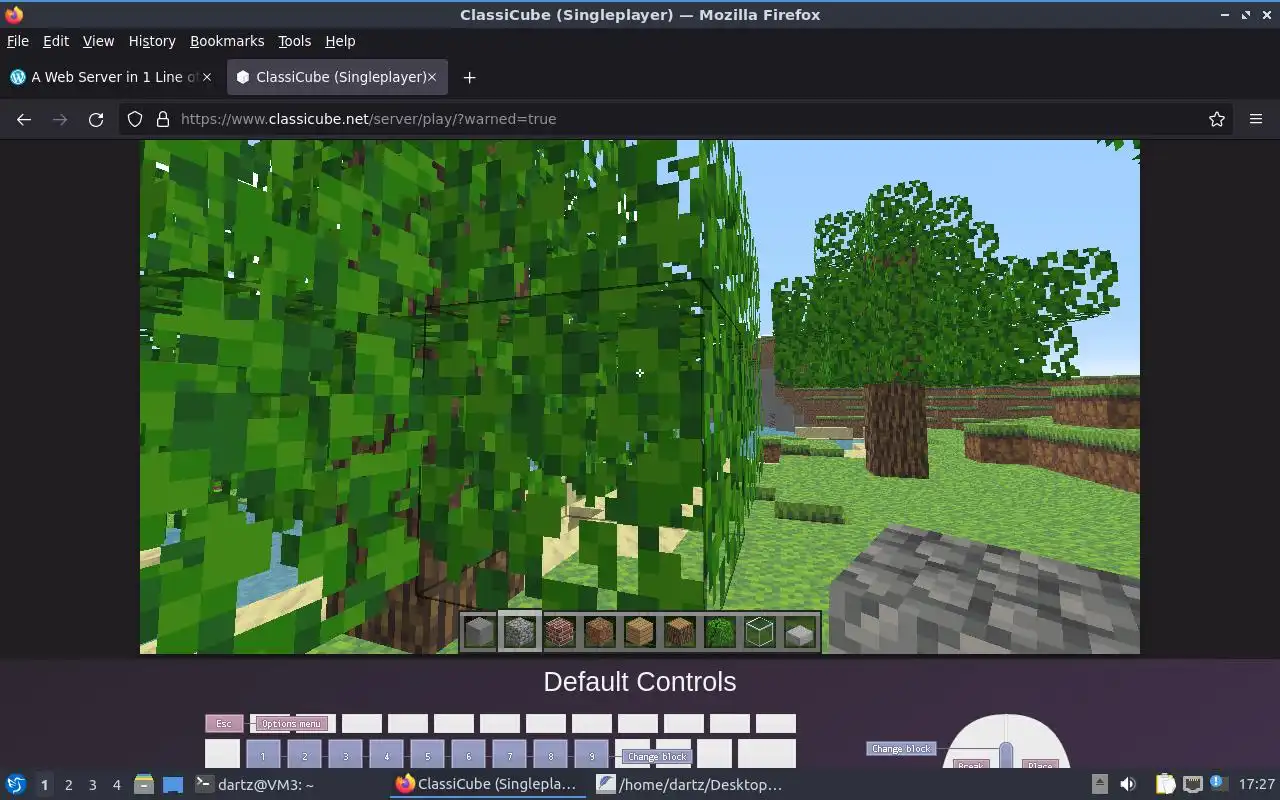Open the File menu

pos(17,41)
